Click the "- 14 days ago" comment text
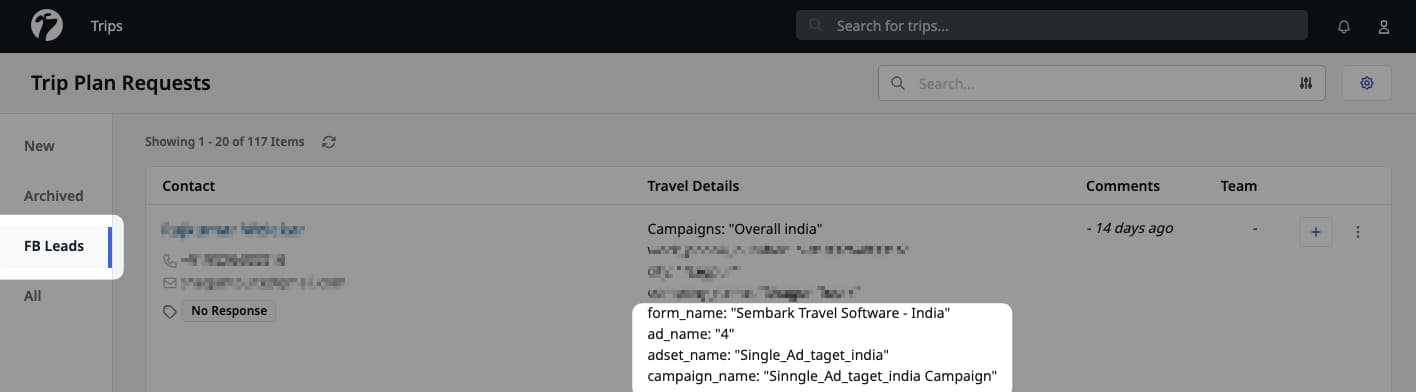Viewport: 1416px width, 392px height. tap(1129, 228)
